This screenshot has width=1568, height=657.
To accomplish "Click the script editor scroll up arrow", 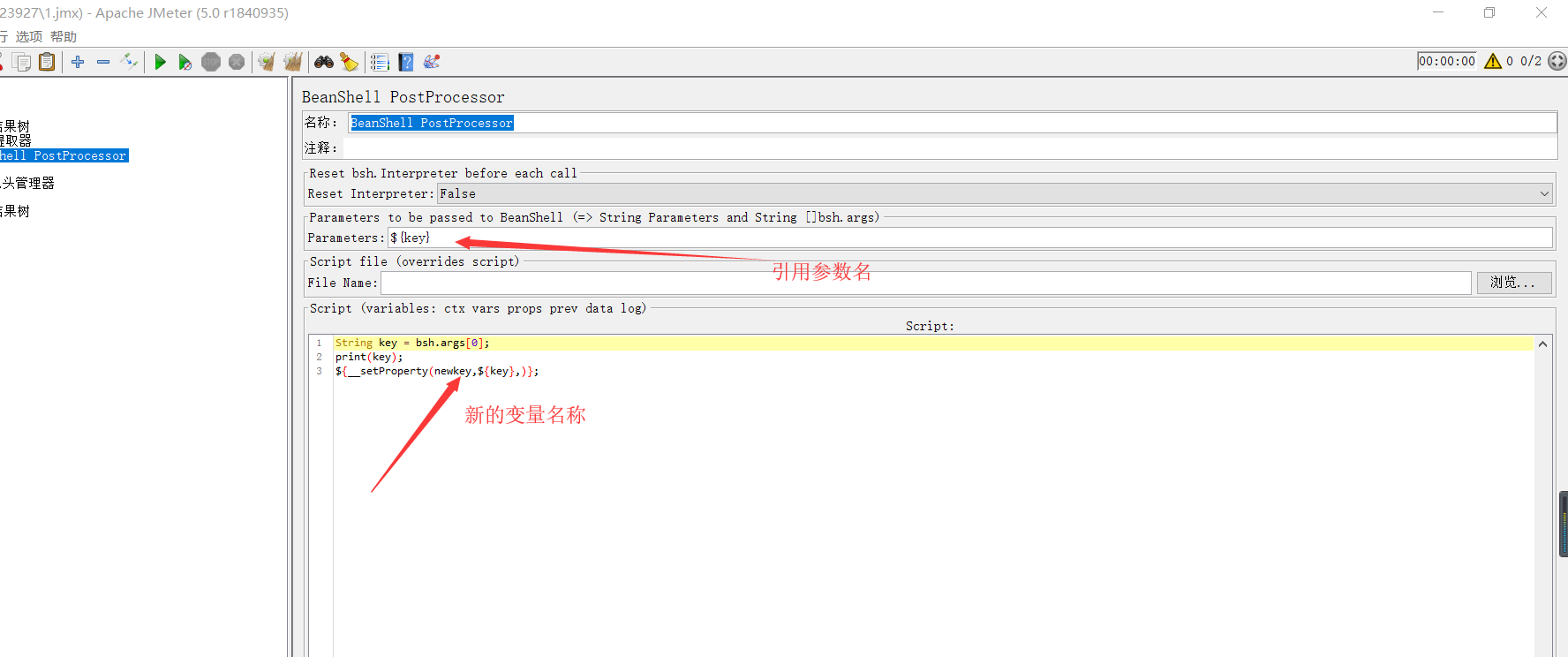I will click(1542, 344).
